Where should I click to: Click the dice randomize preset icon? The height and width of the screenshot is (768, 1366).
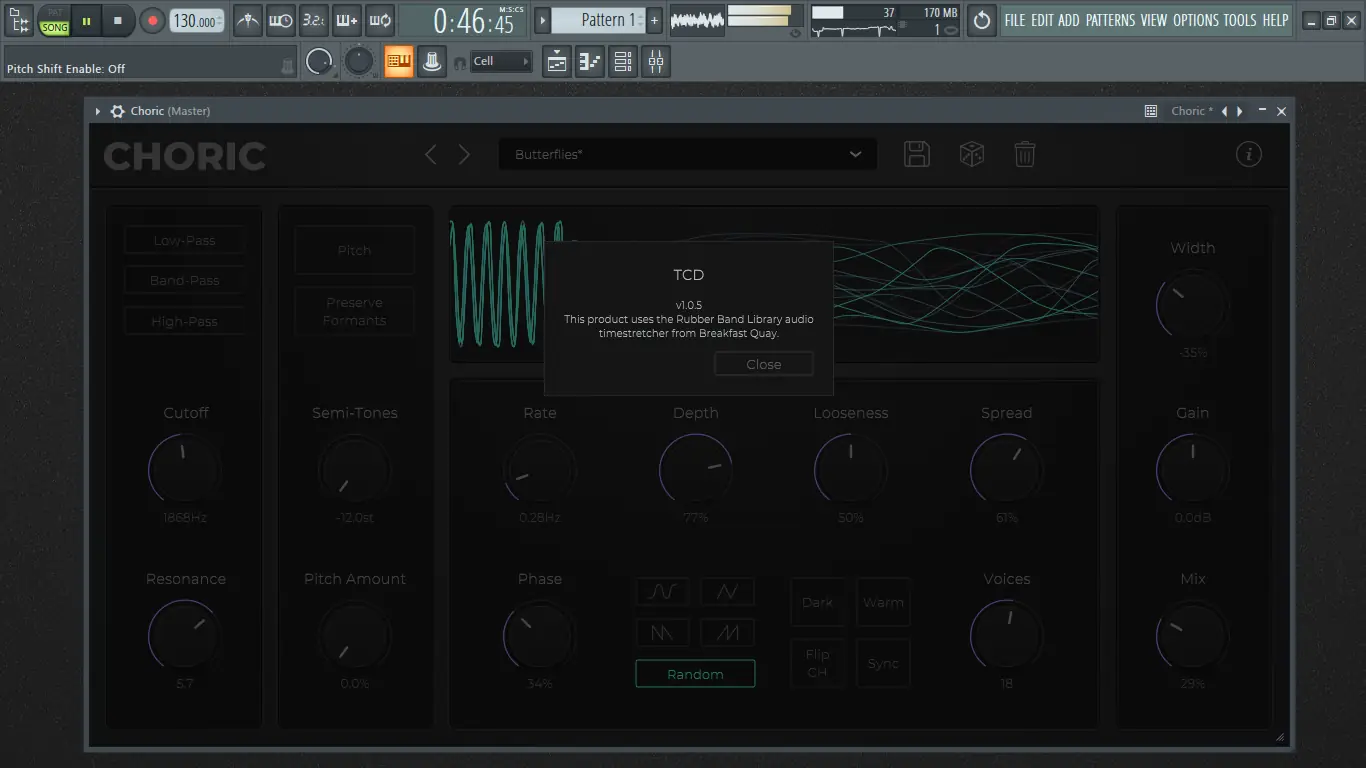coord(971,154)
